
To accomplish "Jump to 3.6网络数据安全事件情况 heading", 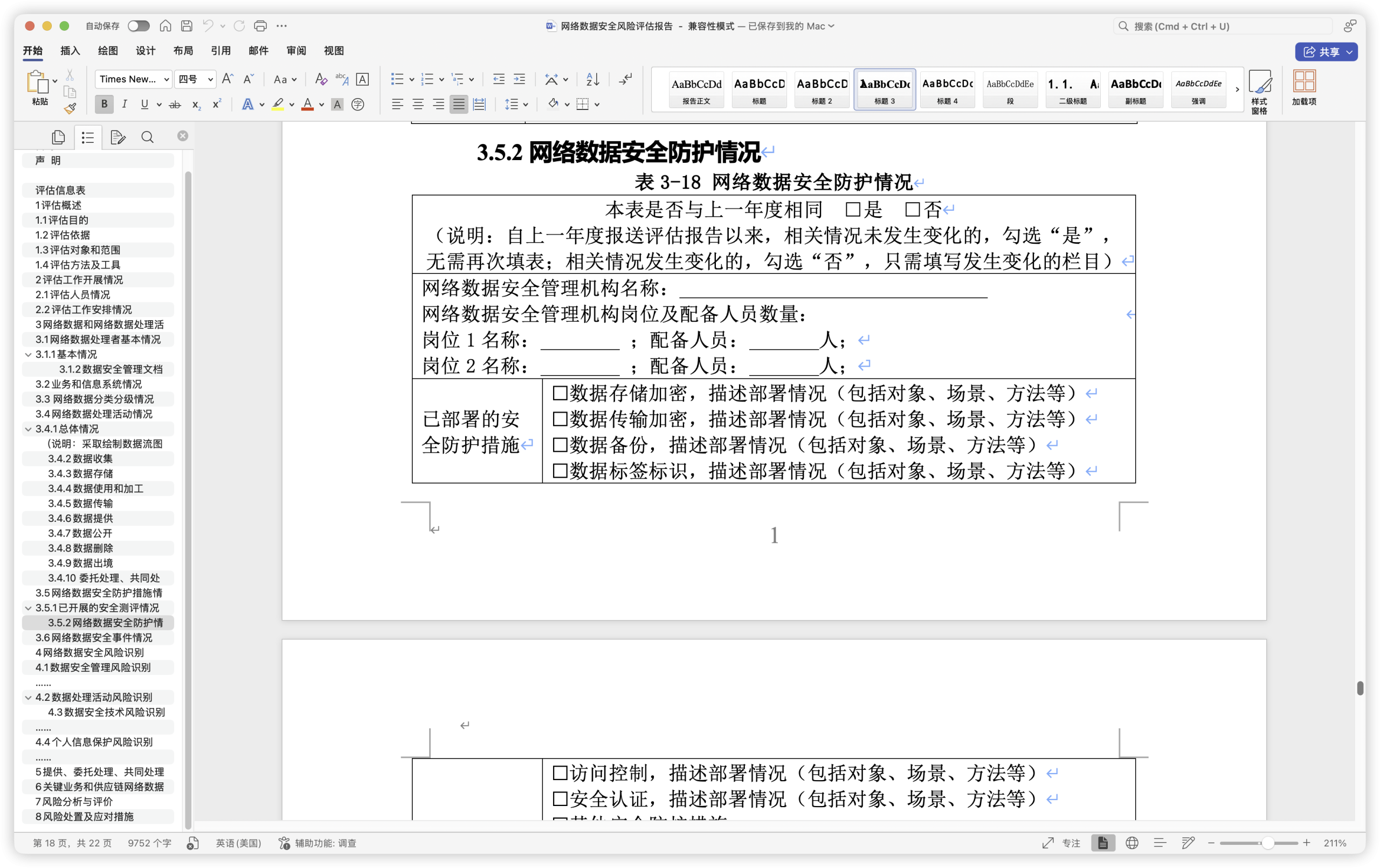I will 94,638.
